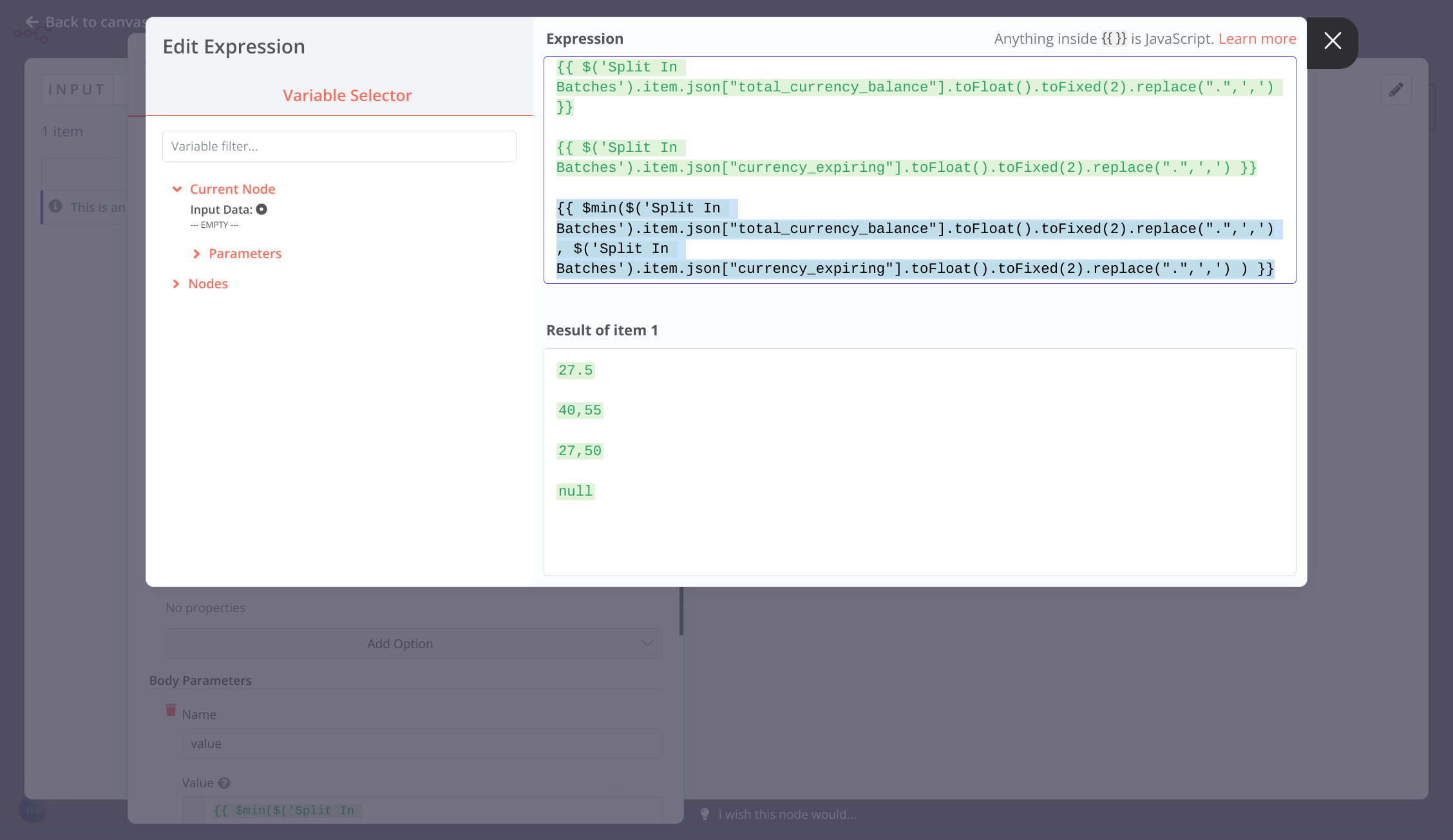
Task: Delete body parameter with trash icon
Action: 171,709
